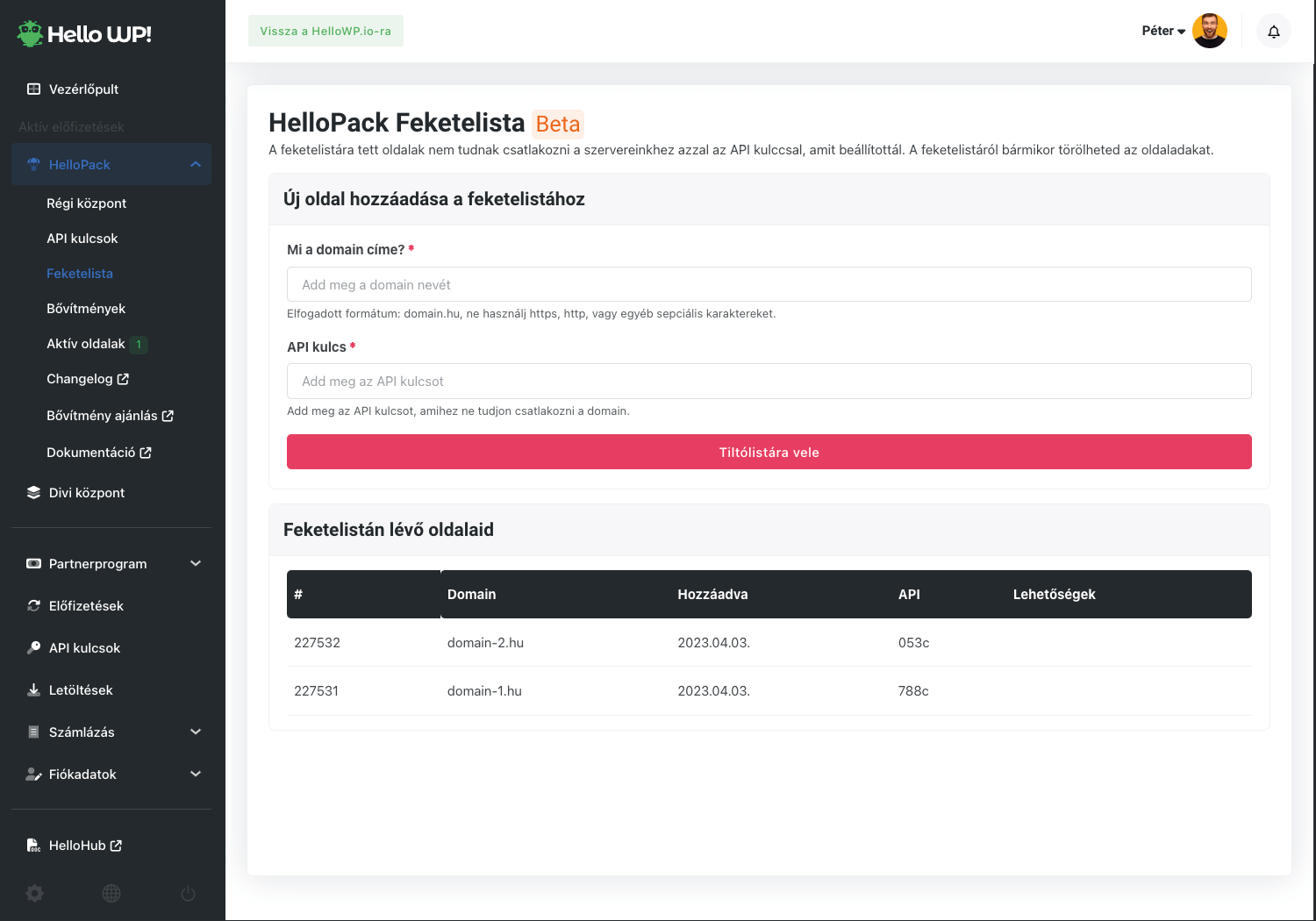
Task: Open Előfizetések menu label
Action: coord(86,605)
